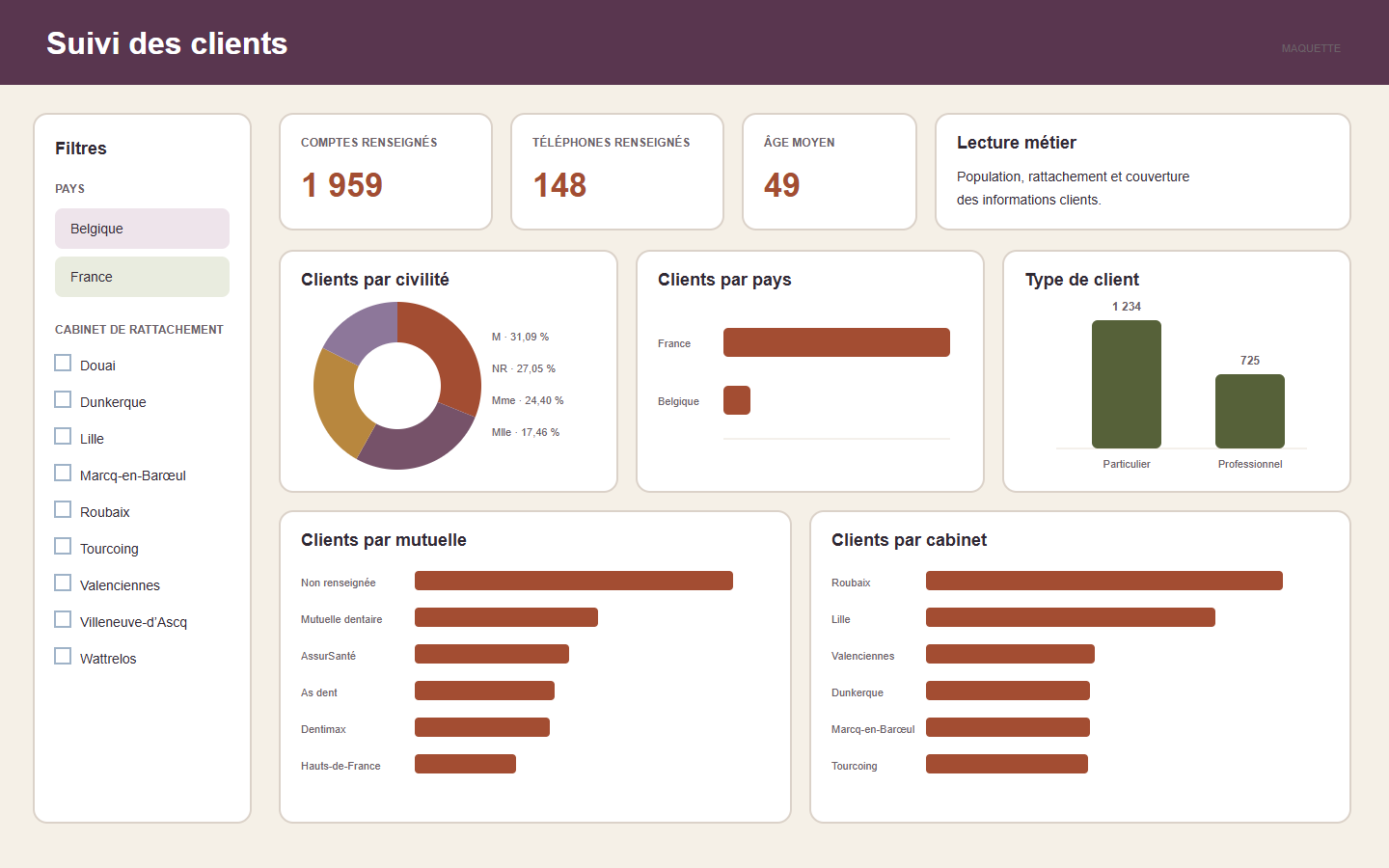The height and width of the screenshot is (868, 1389).
Task: Click the Non renseignée mutuelle bar
Action: (574, 581)
